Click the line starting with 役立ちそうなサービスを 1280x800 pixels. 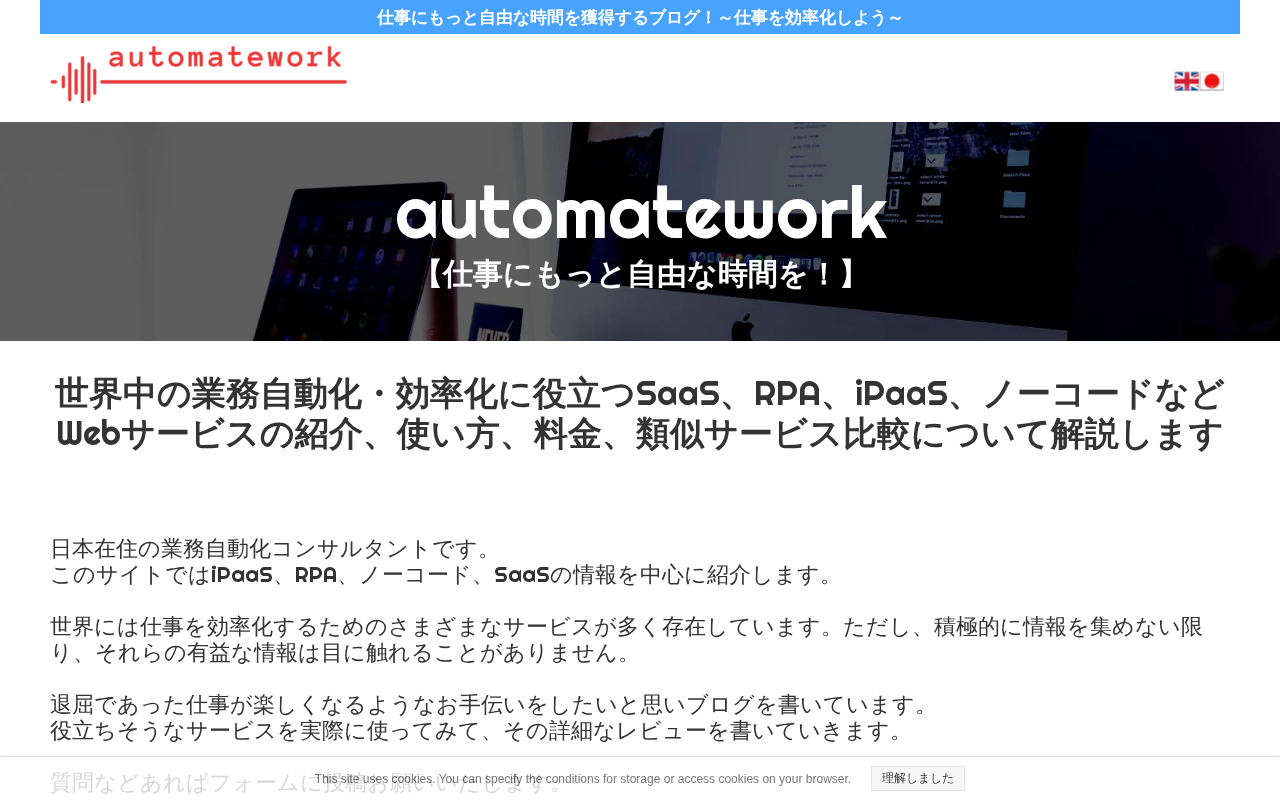pos(481,731)
